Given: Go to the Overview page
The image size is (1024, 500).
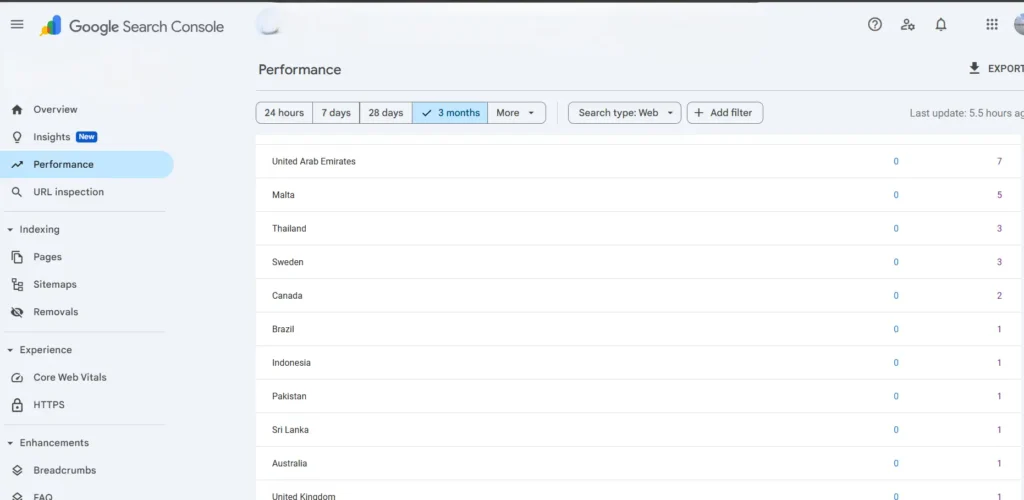Looking at the screenshot, I should pyautogui.click(x=55, y=110).
